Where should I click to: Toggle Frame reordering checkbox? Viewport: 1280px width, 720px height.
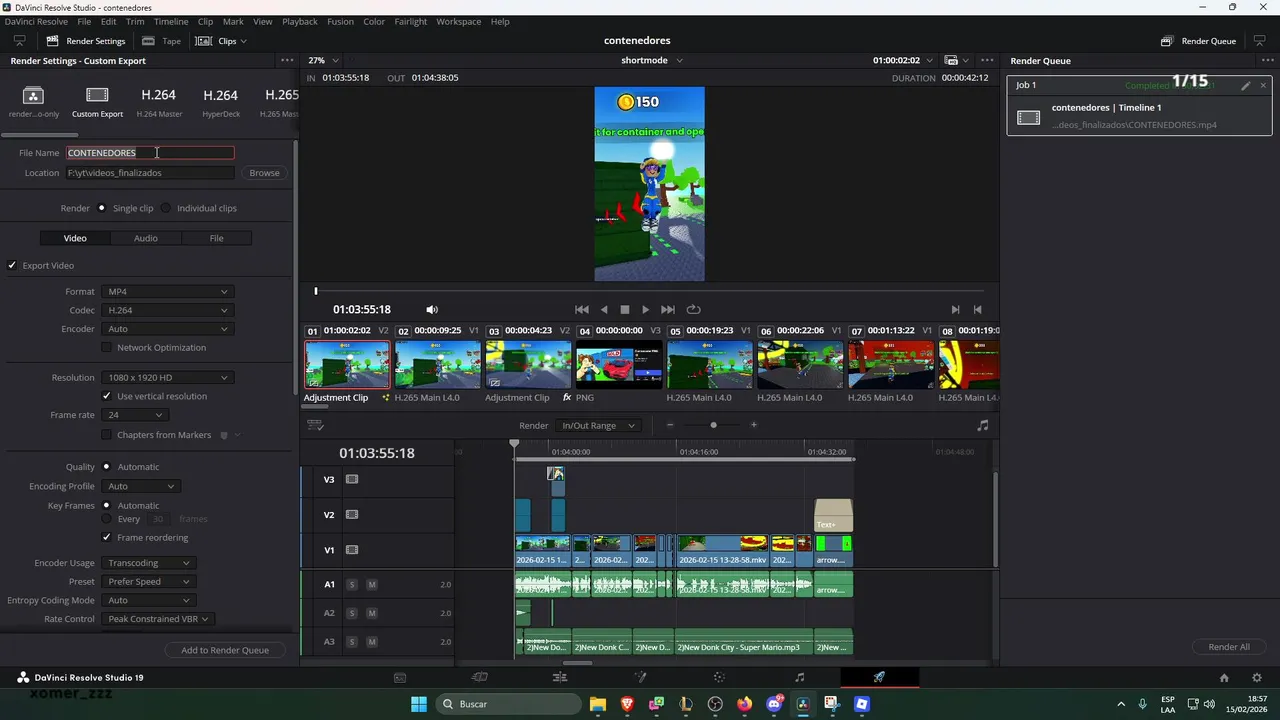pyautogui.click(x=107, y=538)
